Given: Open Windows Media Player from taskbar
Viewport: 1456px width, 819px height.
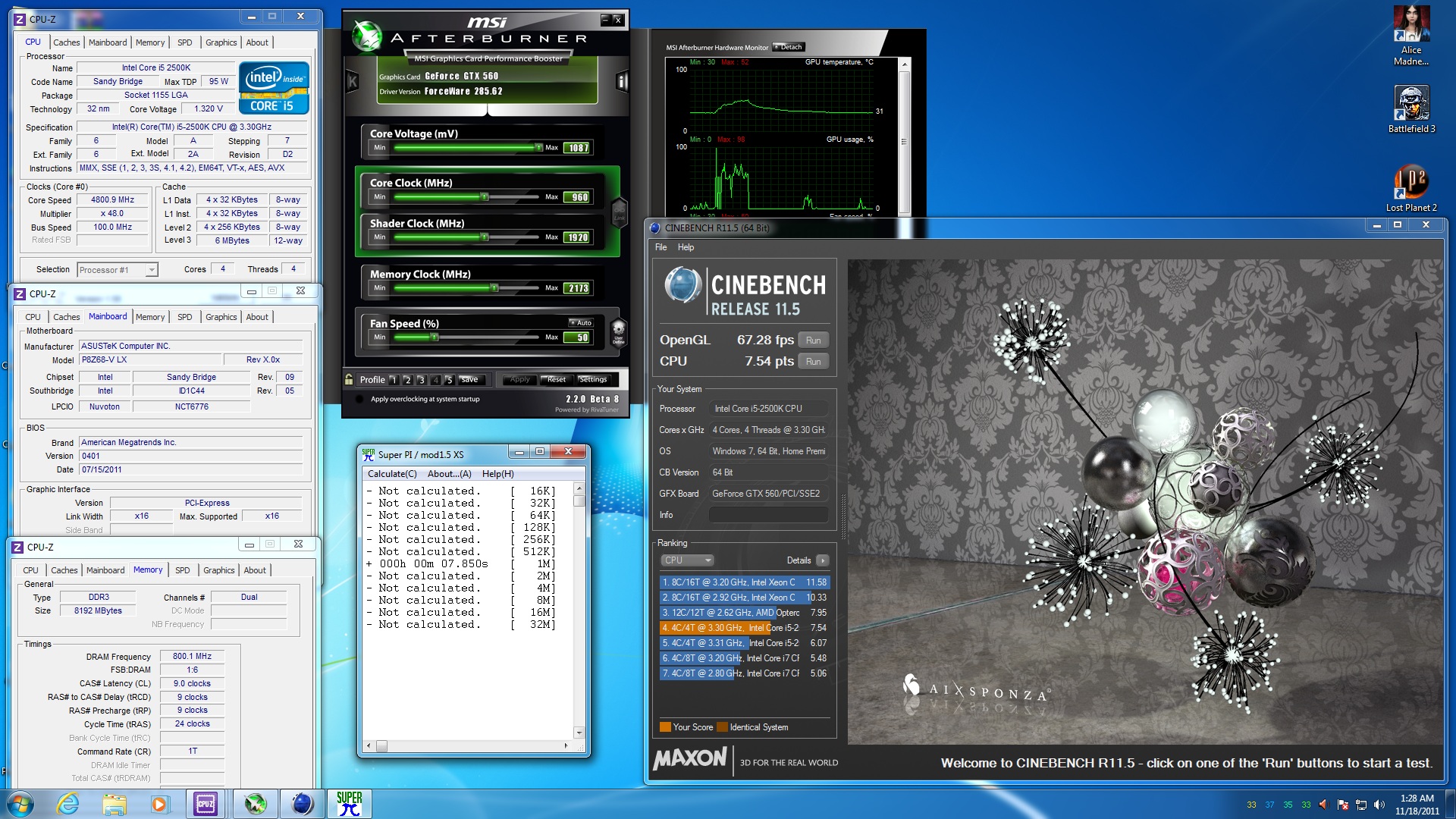Looking at the screenshot, I should tap(159, 804).
